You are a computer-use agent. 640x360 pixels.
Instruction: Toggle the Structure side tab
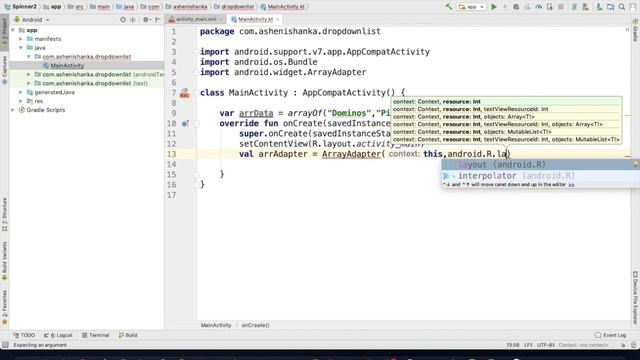[4, 214]
